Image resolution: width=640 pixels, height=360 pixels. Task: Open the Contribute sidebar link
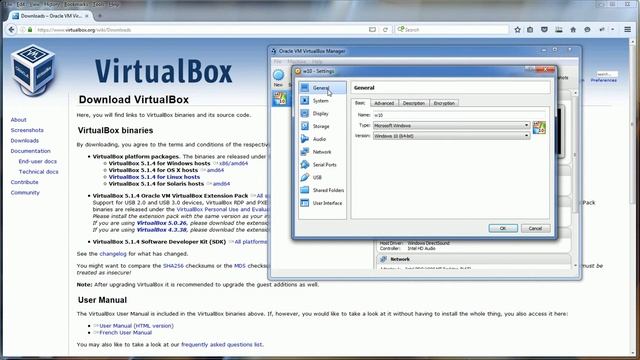pyautogui.click(x=24, y=182)
